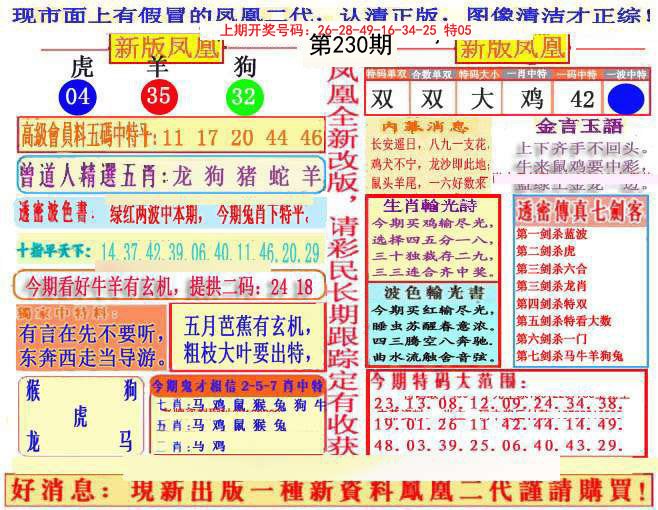658x510 pixels.
Task: Click '马' in the five-zodiac box
Action: tap(125, 441)
